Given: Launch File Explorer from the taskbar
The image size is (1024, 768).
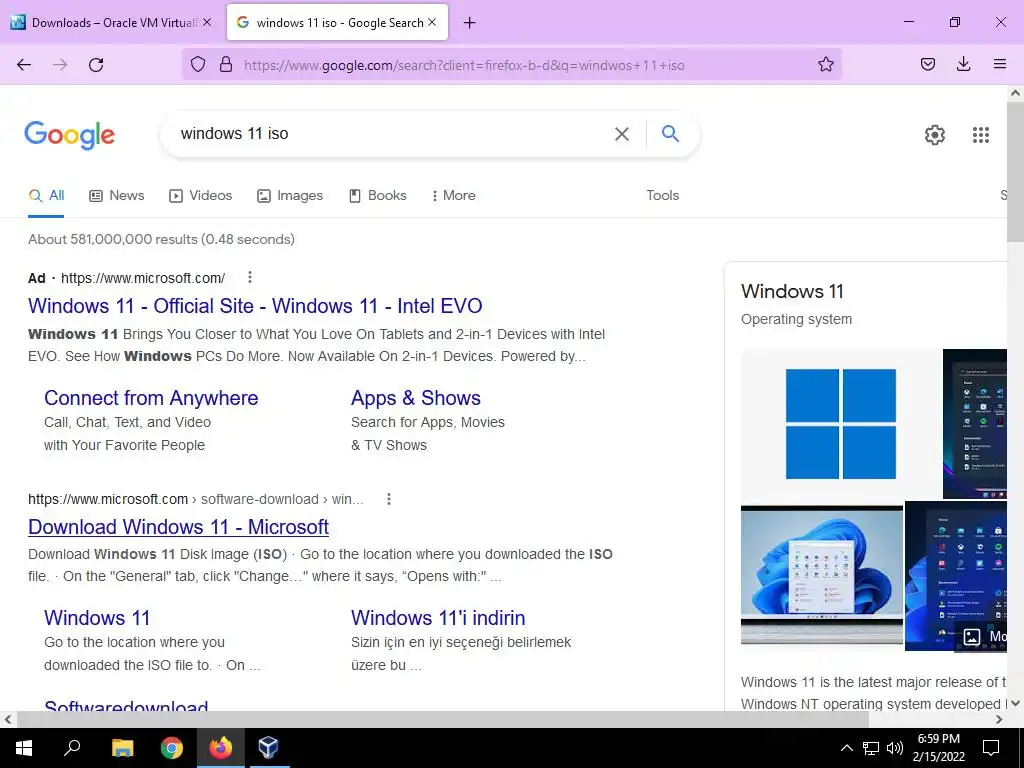Looking at the screenshot, I should tap(122, 748).
